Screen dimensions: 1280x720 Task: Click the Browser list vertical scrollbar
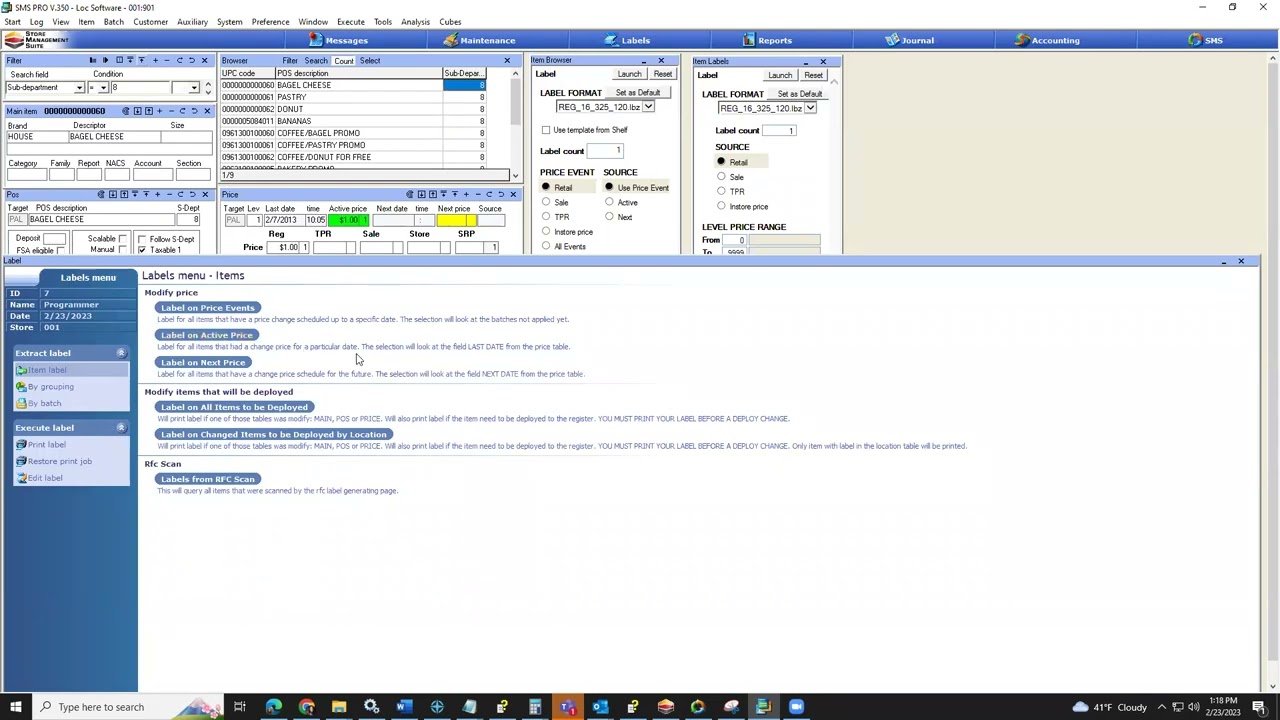click(x=515, y=124)
